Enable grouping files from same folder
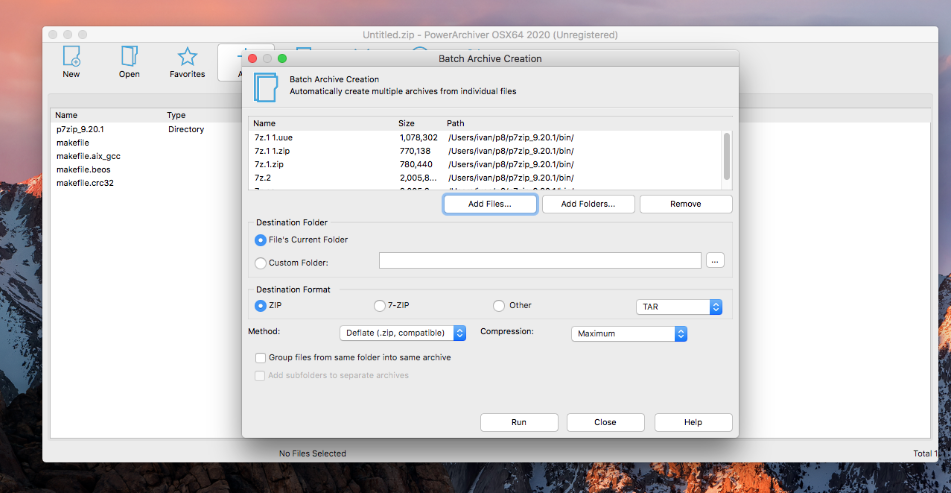The width and height of the screenshot is (951, 493). coord(260,357)
